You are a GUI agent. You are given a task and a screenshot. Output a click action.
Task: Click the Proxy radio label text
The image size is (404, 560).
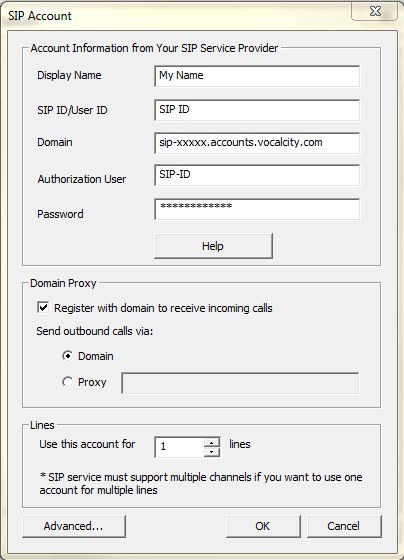click(92, 382)
